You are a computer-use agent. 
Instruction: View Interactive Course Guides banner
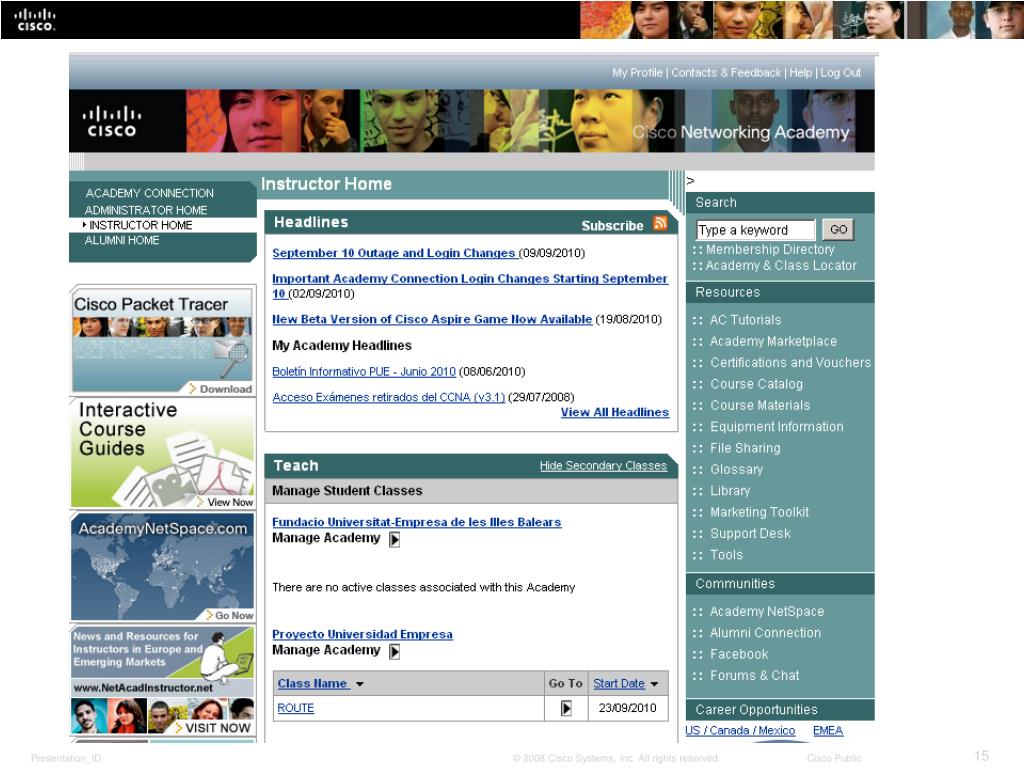click(x=162, y=453)
